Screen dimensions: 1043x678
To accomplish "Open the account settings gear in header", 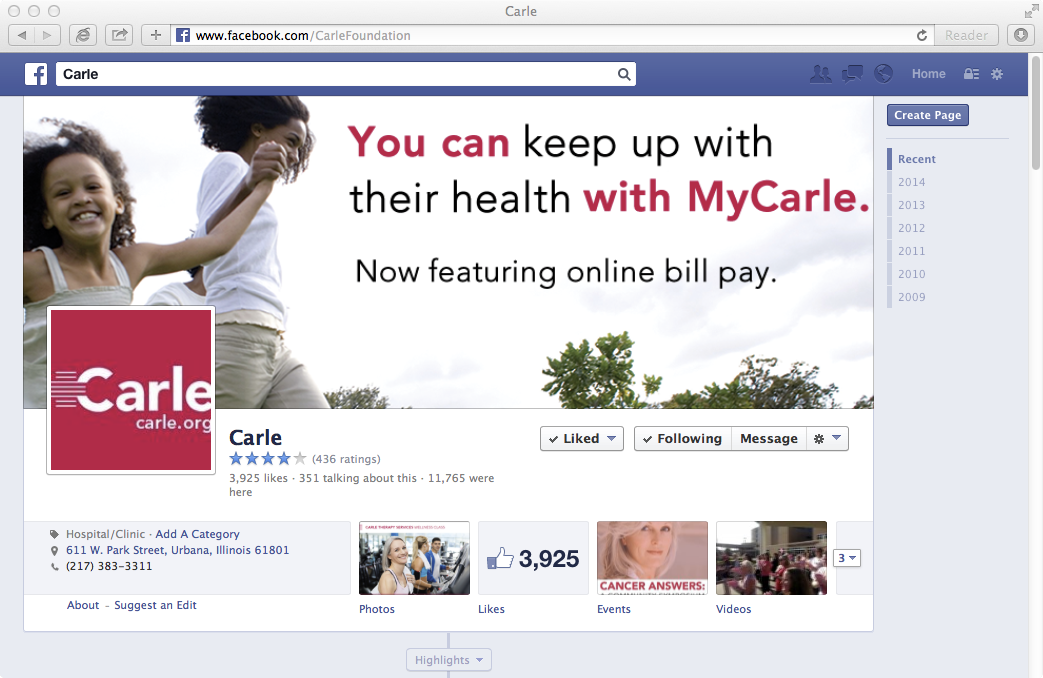I will (x=996, y=74).
